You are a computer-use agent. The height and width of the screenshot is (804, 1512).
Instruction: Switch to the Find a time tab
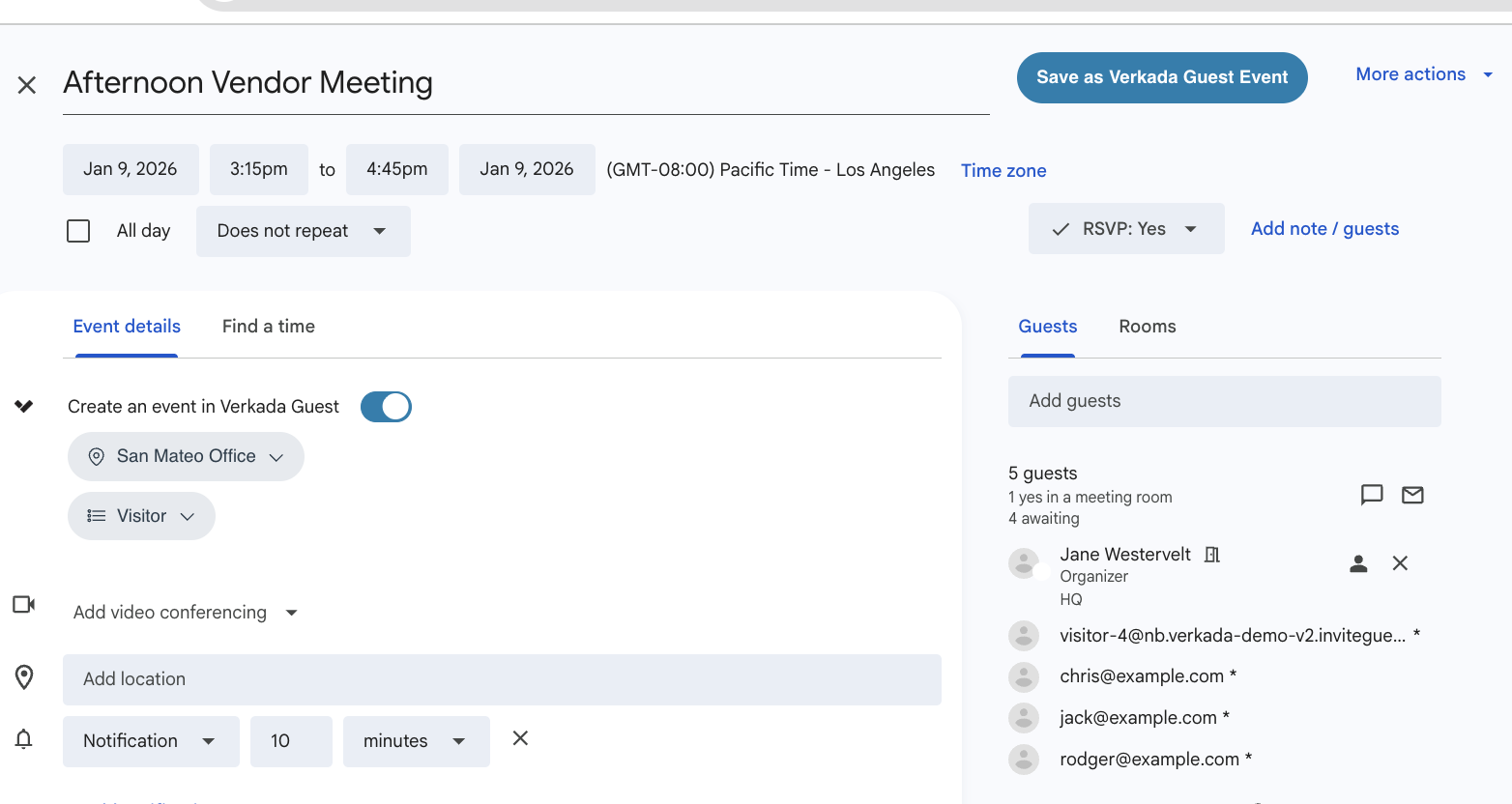[268, 327]
